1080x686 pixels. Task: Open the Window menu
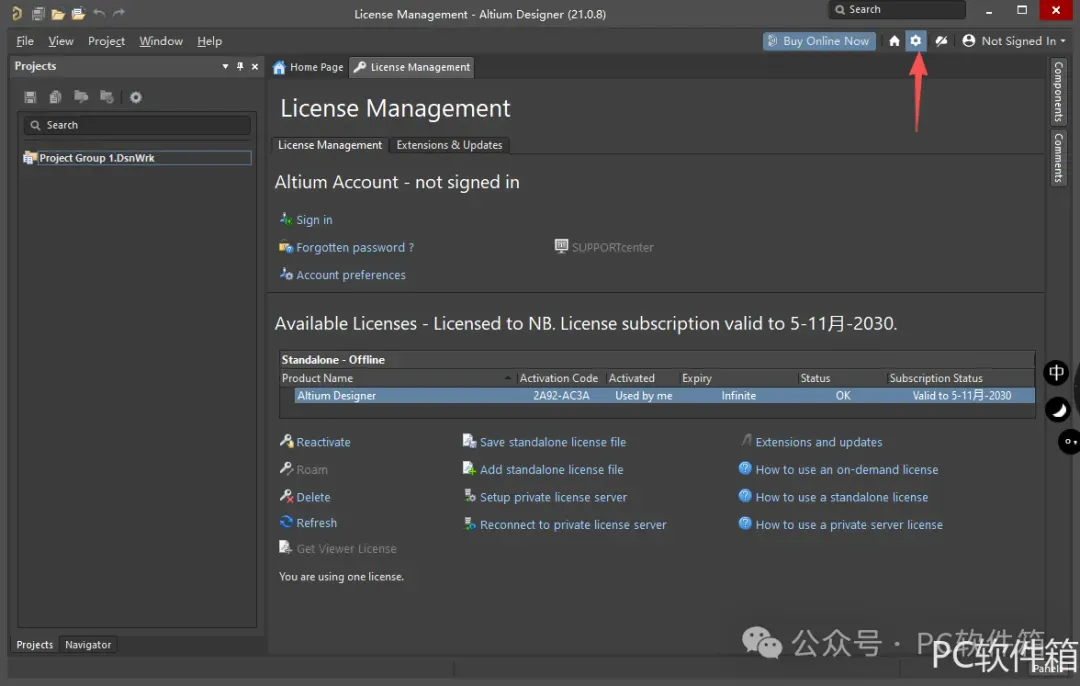pos(160,41)
